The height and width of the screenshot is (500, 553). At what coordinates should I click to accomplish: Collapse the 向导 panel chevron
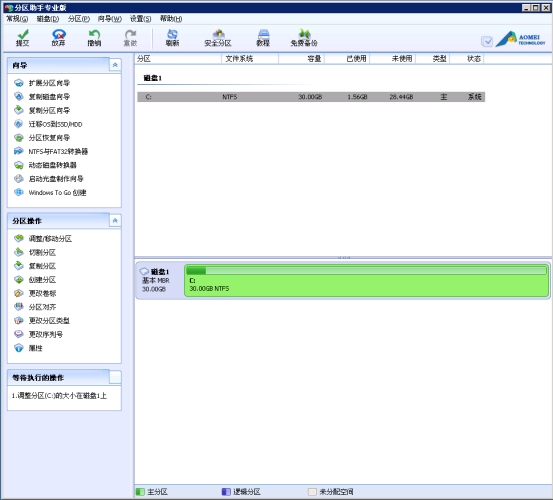click(115, 65)
